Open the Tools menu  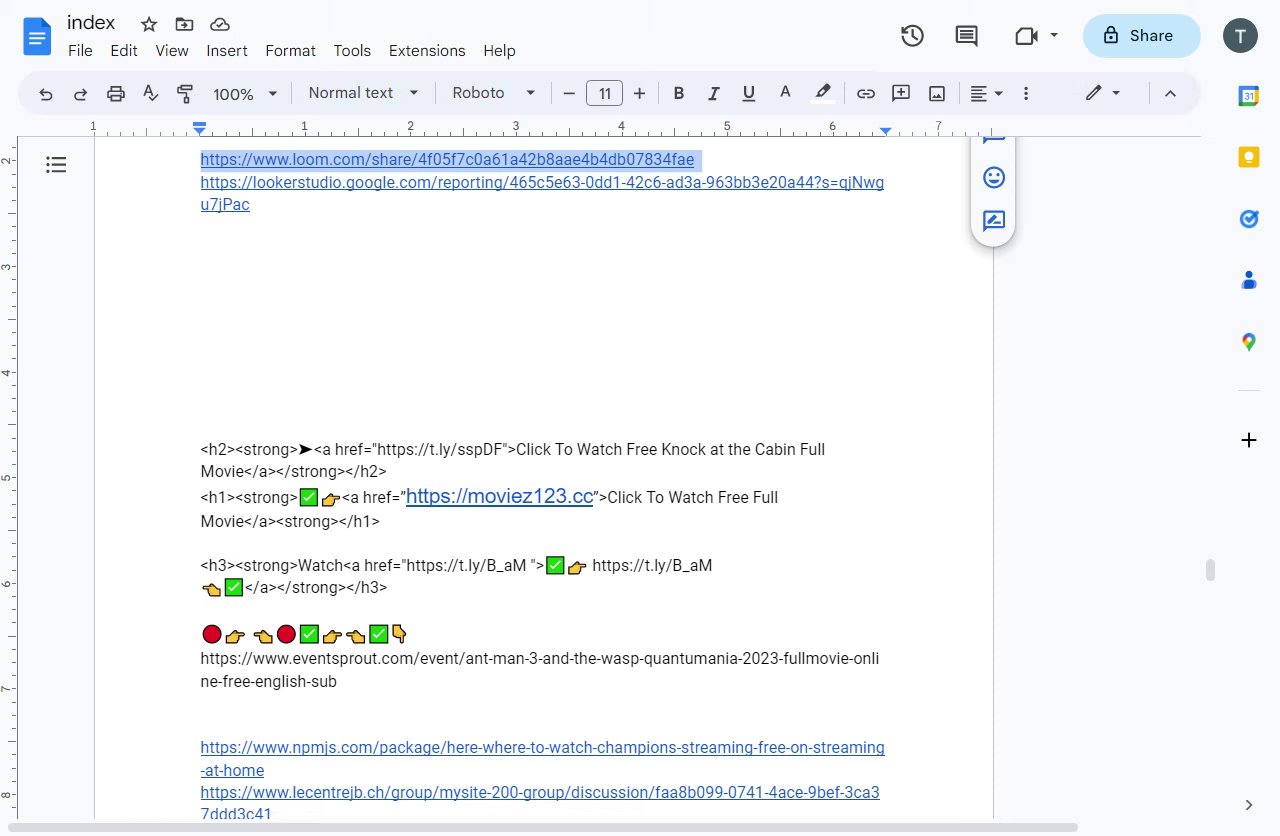pyautogui.click(x=352, y=50)
